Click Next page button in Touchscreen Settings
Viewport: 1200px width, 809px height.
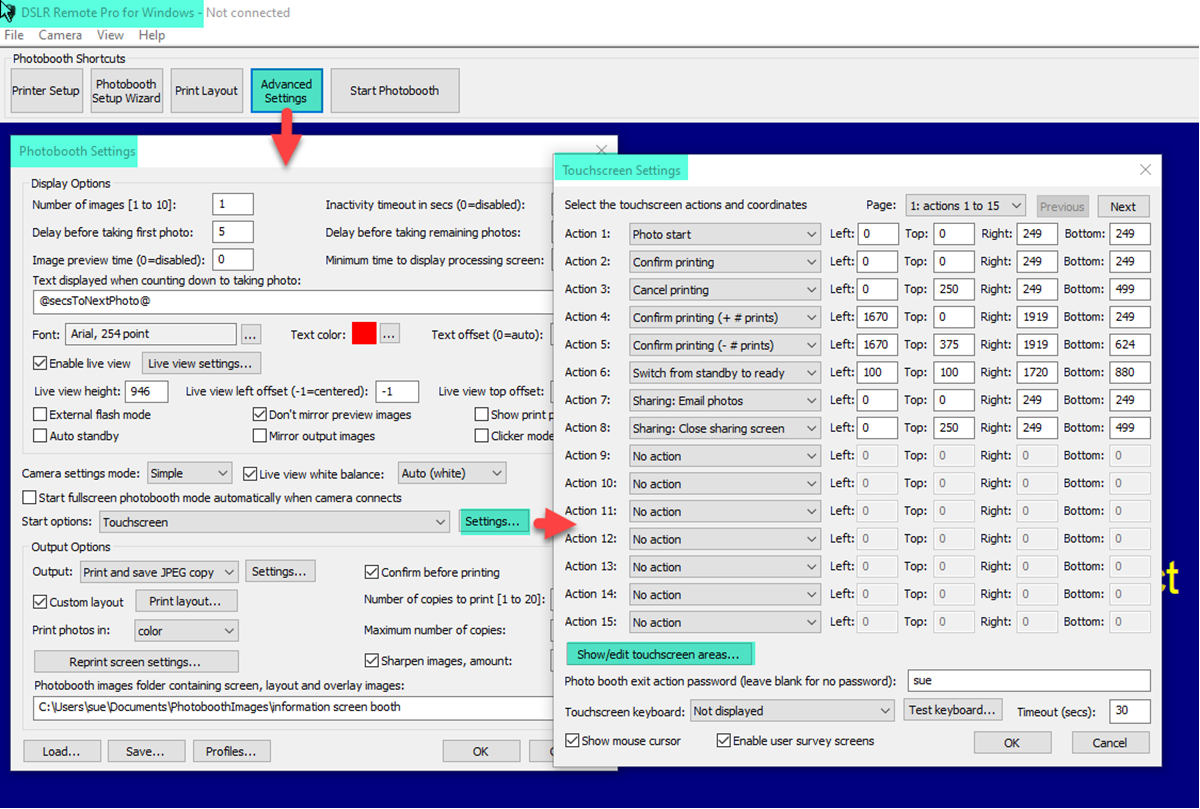1123,207
